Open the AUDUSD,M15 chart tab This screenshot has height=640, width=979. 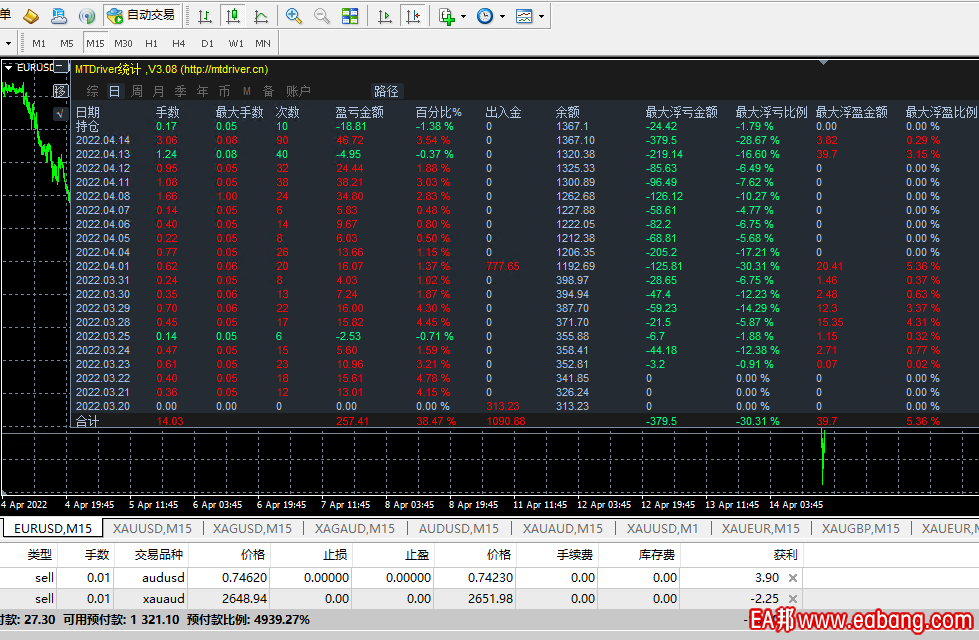pyautogui.click(x=458, y=528)
